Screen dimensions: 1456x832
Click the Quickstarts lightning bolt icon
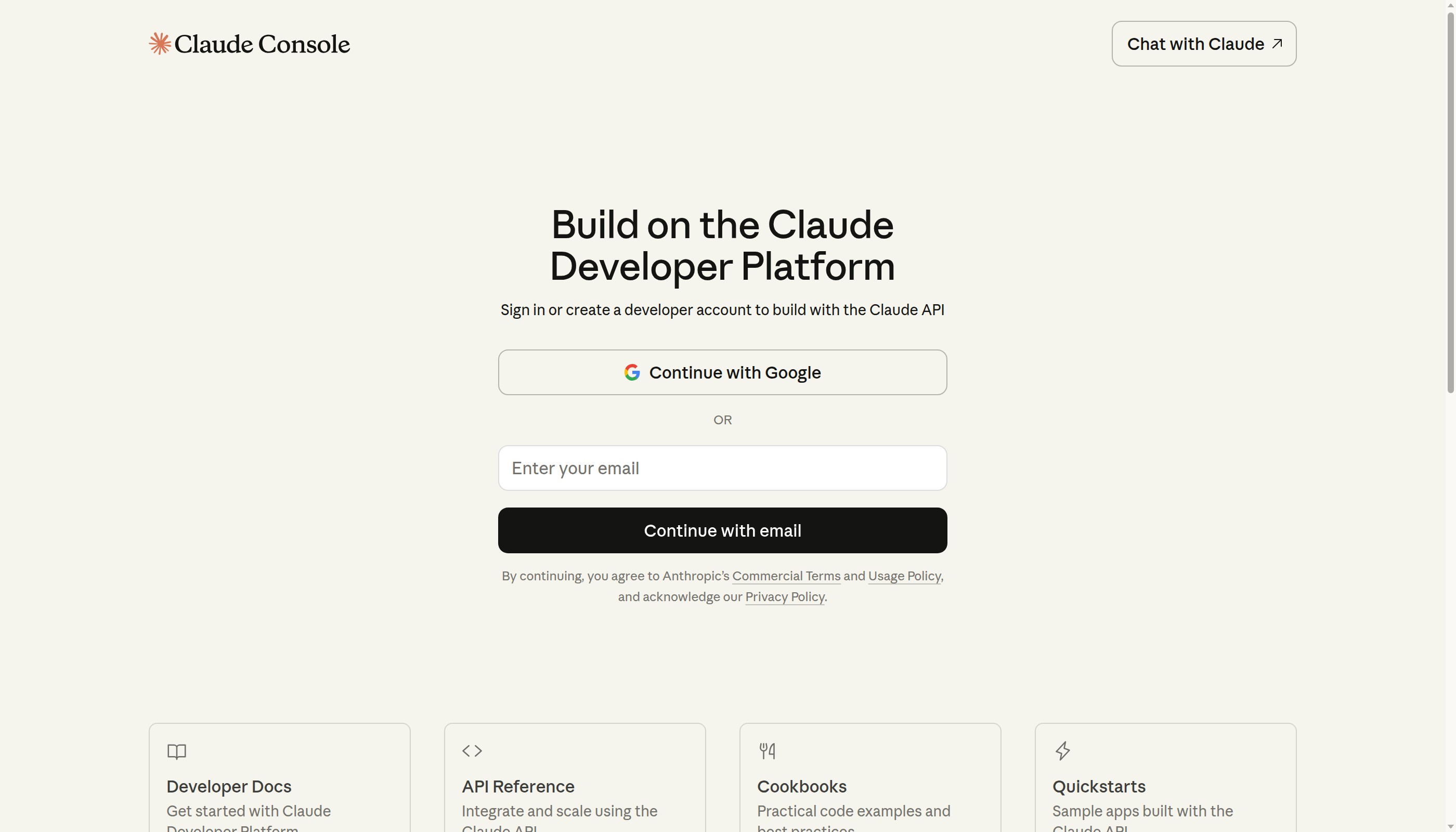[x=1062, y=750]
